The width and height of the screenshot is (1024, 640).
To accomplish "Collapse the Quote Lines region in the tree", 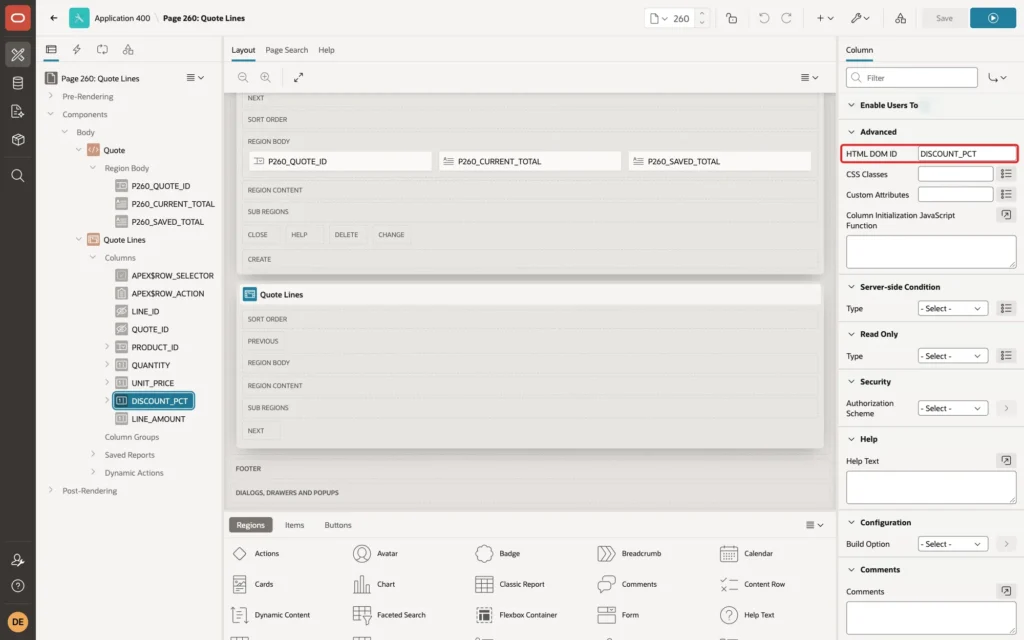I will [x=78, y=240].
